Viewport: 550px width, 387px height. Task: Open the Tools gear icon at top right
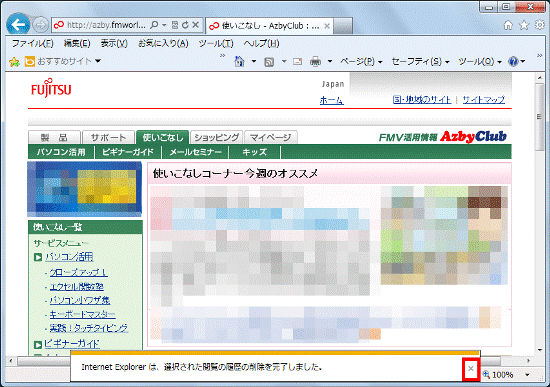tap(539, 25)
